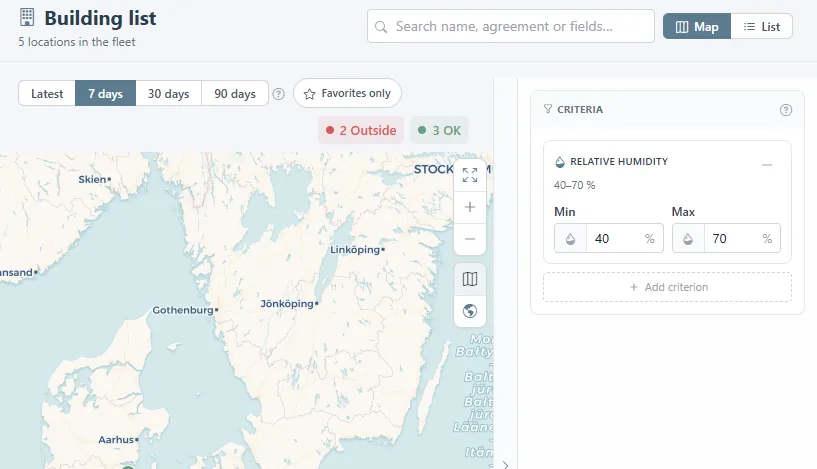Click the 40–70 % summary text
Screen dimensions: 817x469
(x=574, y=185)
